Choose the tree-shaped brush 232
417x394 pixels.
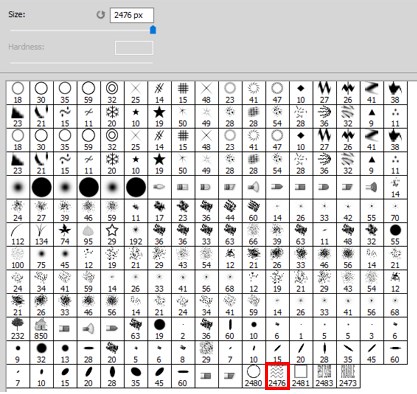[x=18, y=329]
